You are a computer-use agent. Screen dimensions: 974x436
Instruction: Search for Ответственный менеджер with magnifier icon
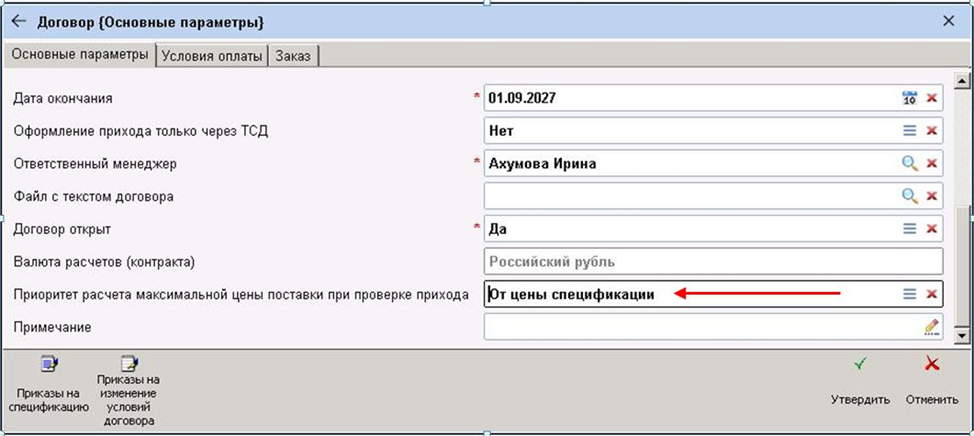(909, 163)
